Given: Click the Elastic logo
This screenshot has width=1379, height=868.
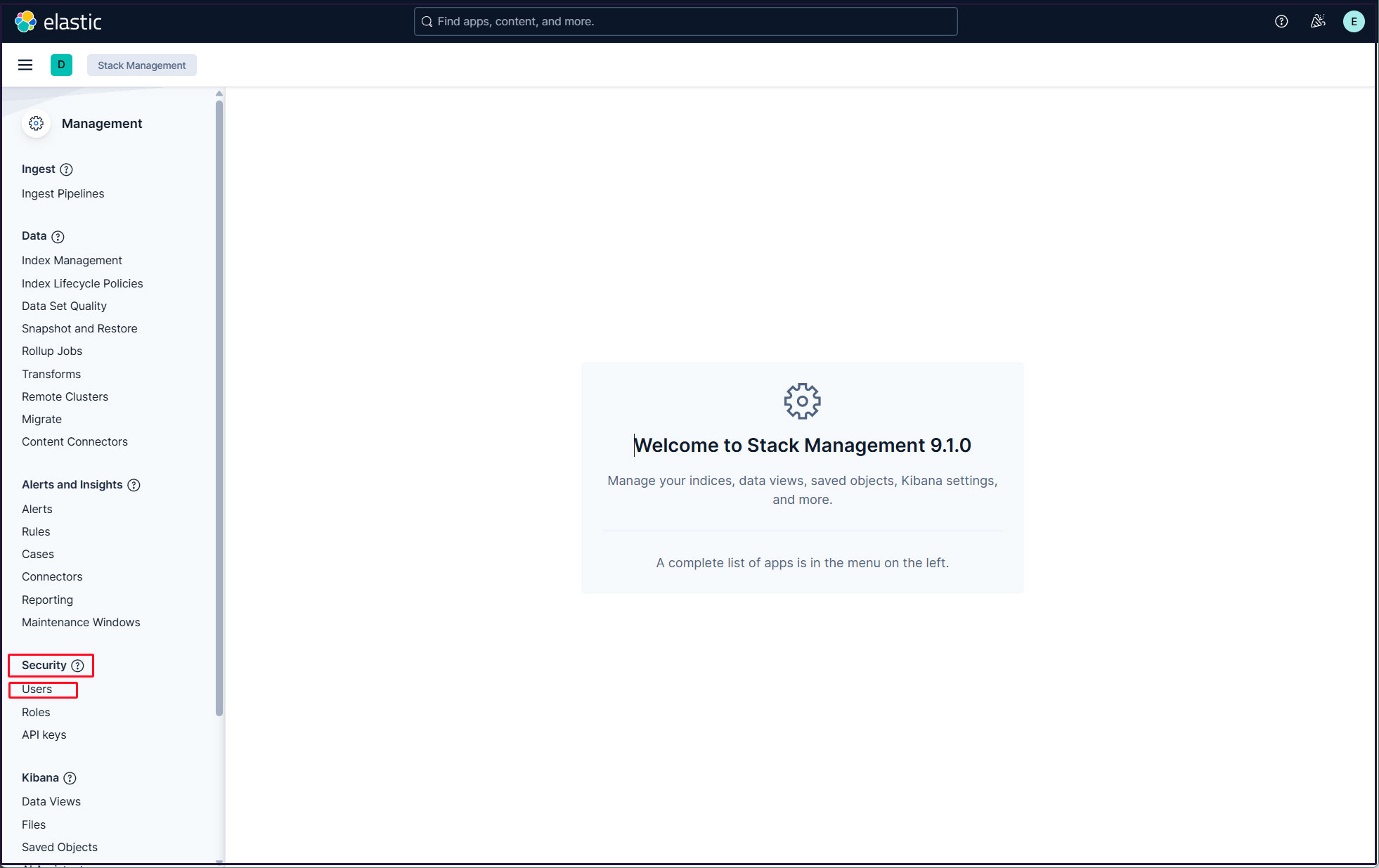Looking at the screenshot, I should 58,22.
